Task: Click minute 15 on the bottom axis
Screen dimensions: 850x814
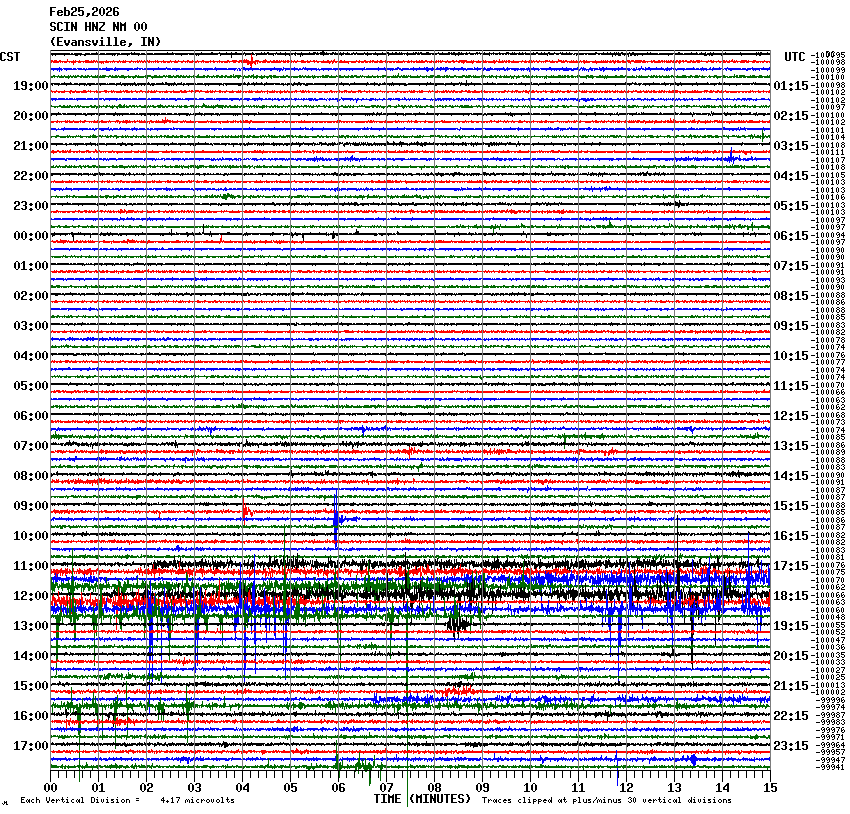Action: point(769,788)
